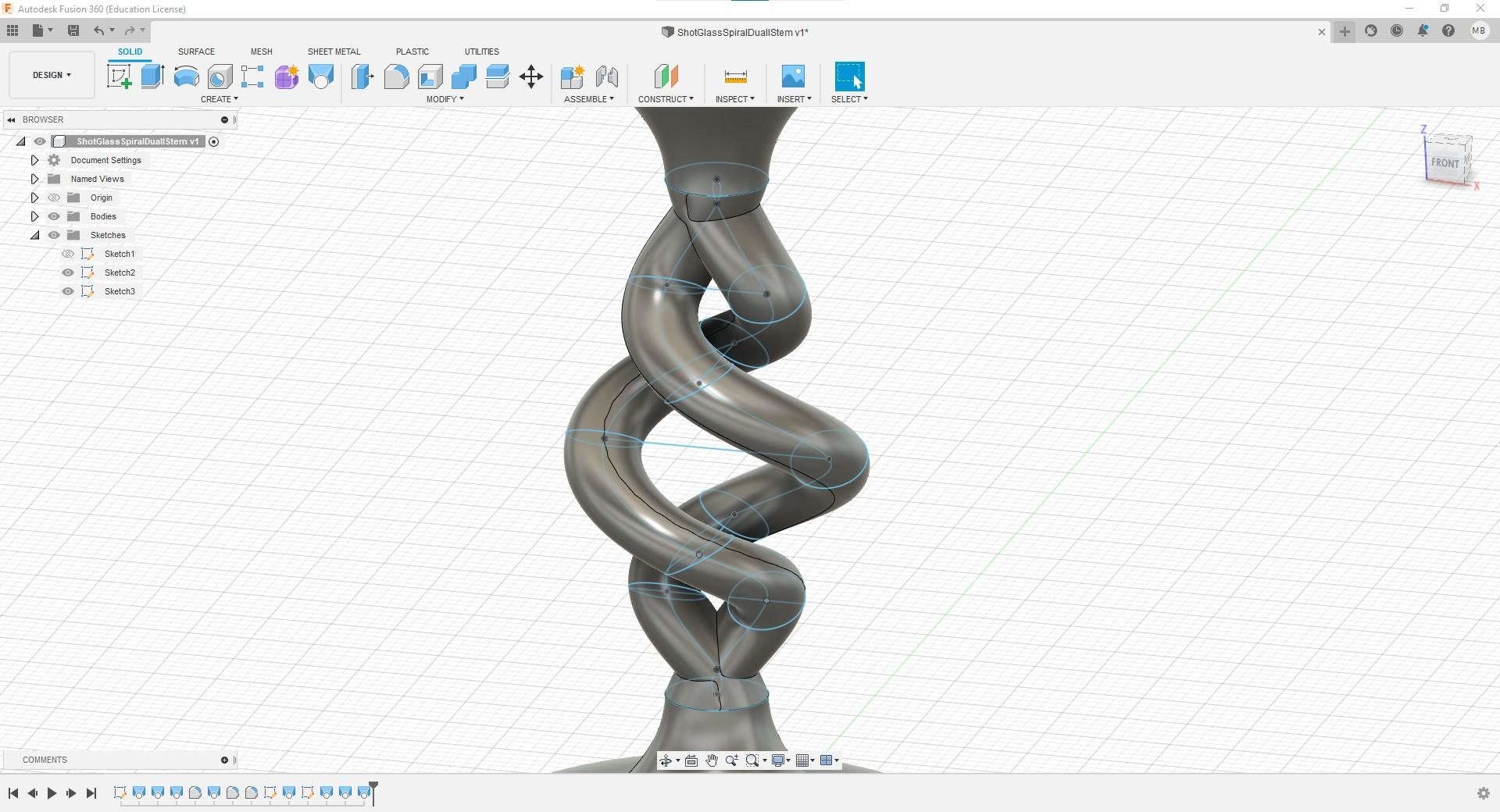Hide the Sketches folder

[x=54, y=235]
